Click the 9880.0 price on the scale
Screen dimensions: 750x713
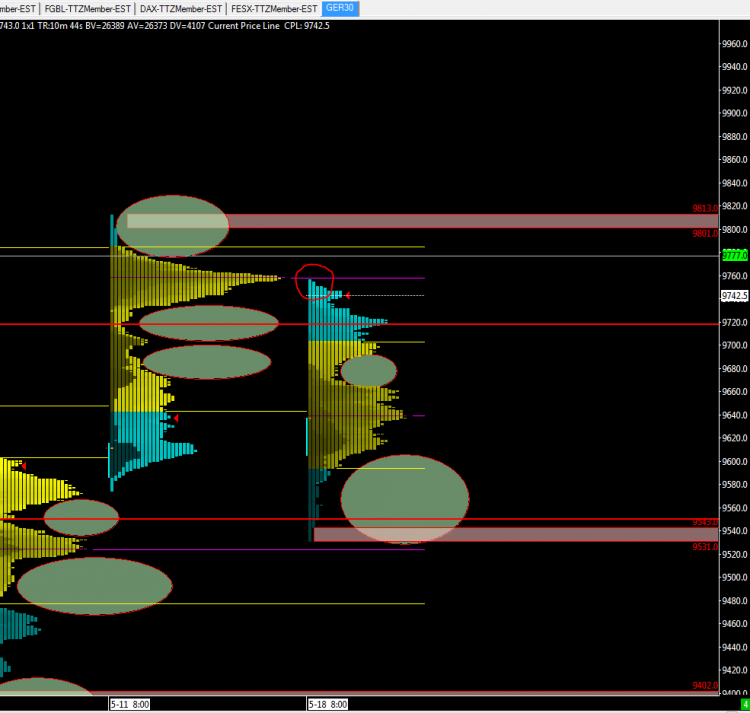tap(734, 137)
